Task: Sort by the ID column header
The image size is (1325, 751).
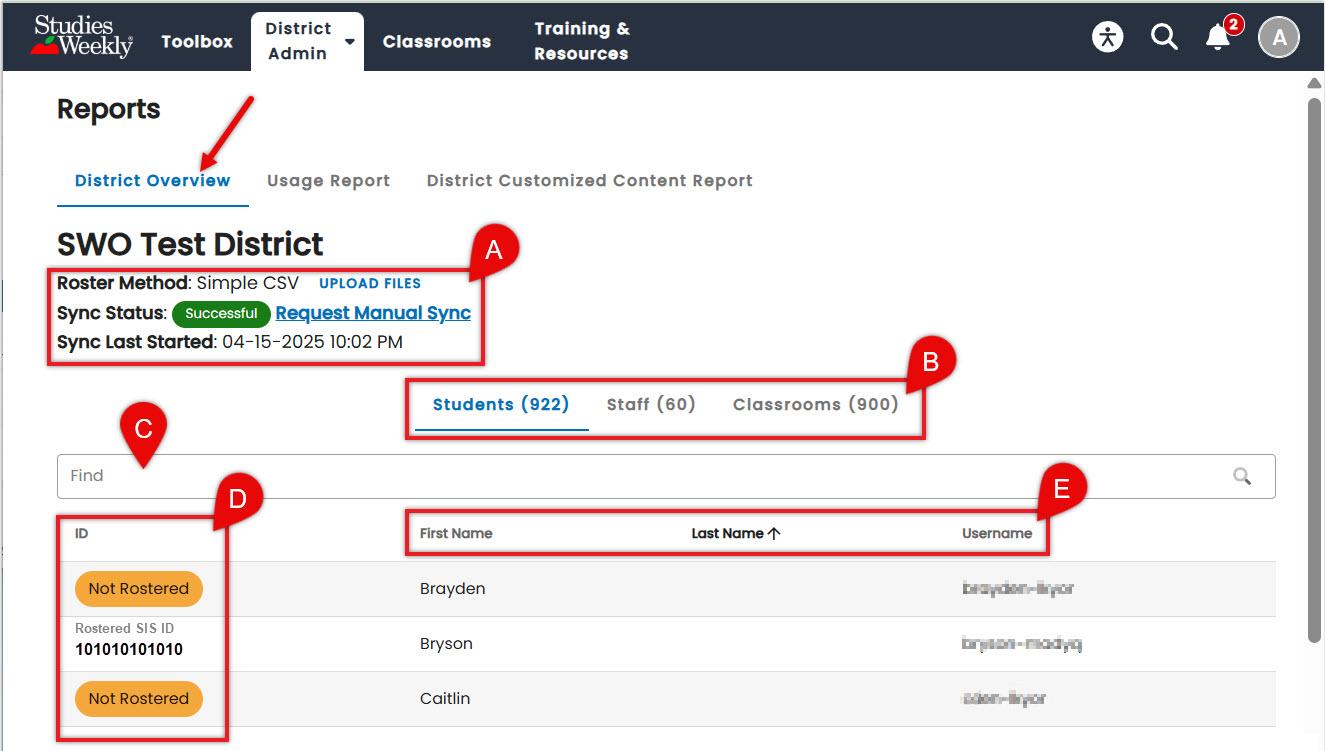Action: [82, 533]
